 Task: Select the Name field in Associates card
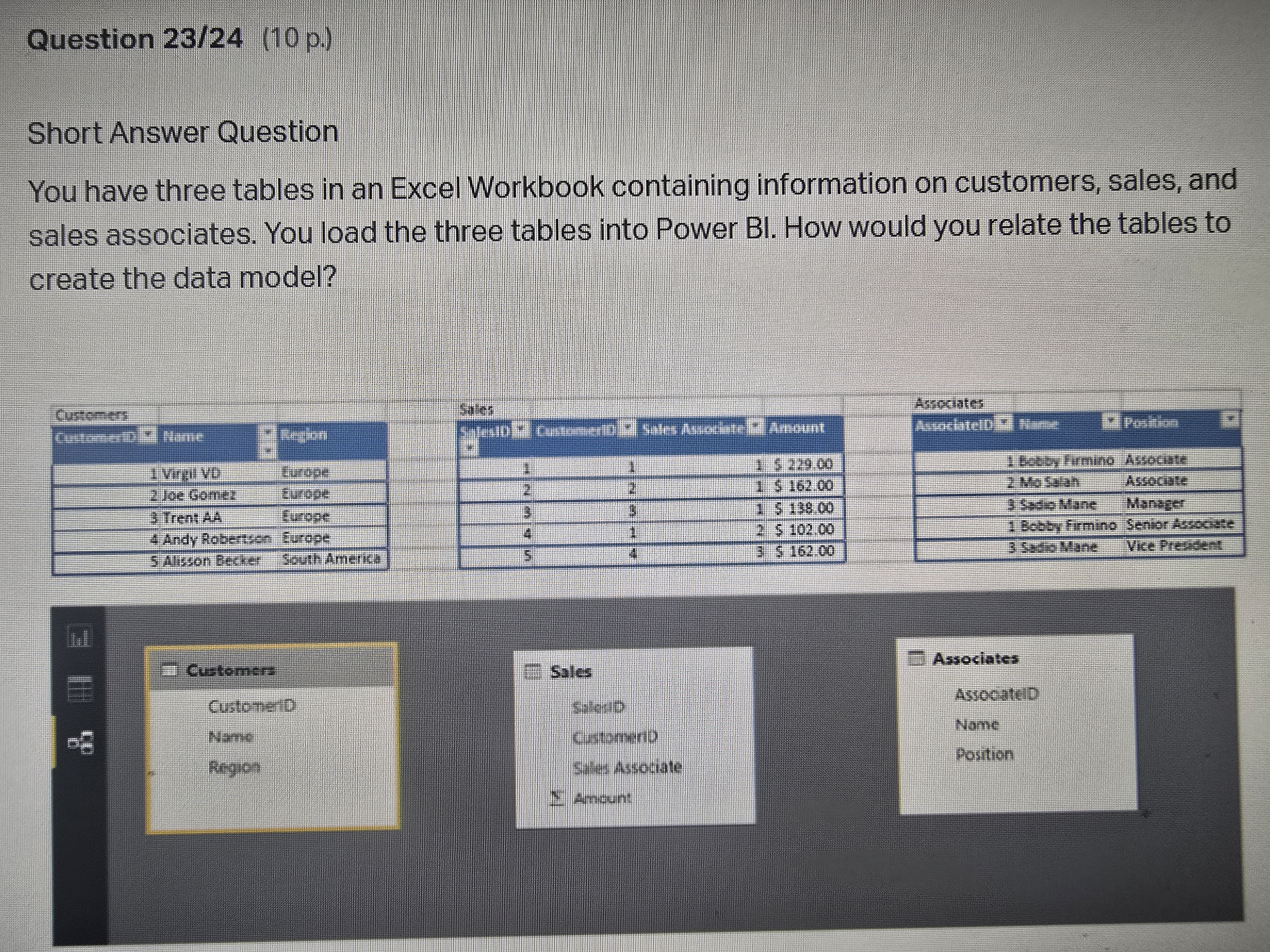[x=978, y=724]
